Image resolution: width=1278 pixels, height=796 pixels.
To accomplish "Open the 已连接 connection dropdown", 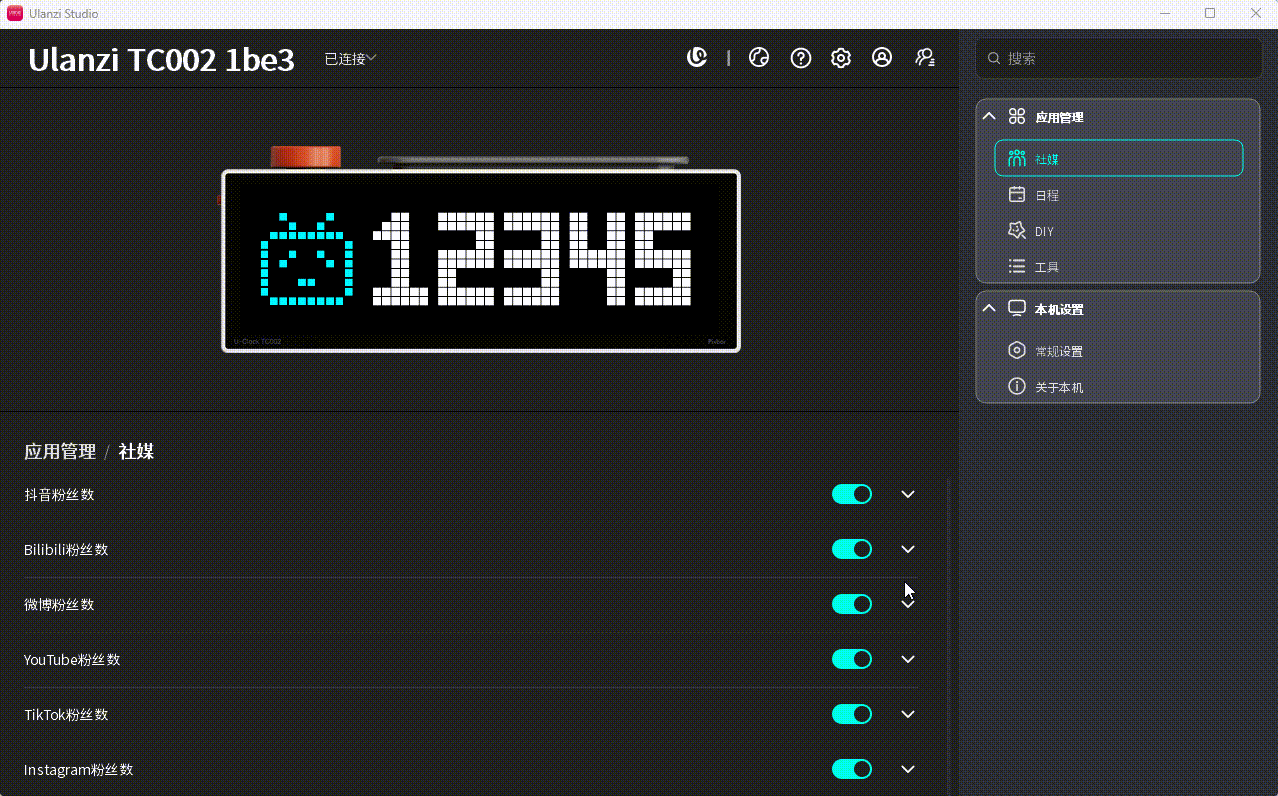I will tap(350, 59).
